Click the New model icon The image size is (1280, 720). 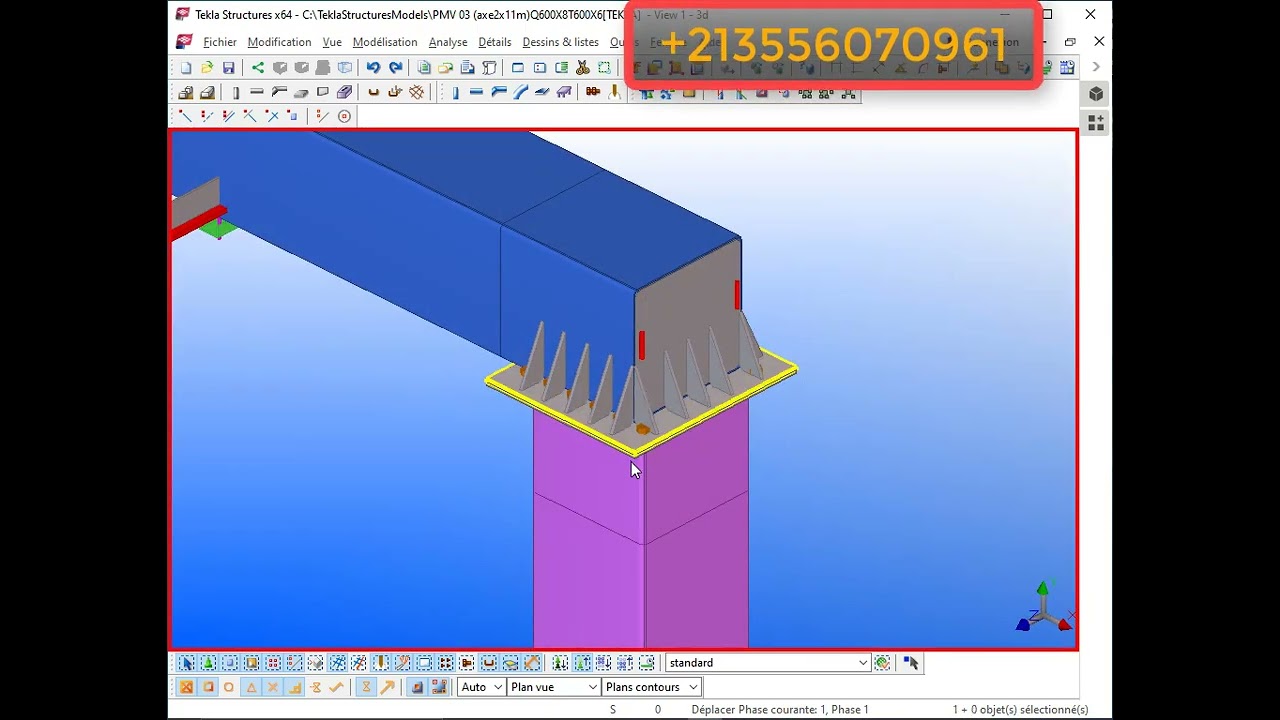pos(186,68)
